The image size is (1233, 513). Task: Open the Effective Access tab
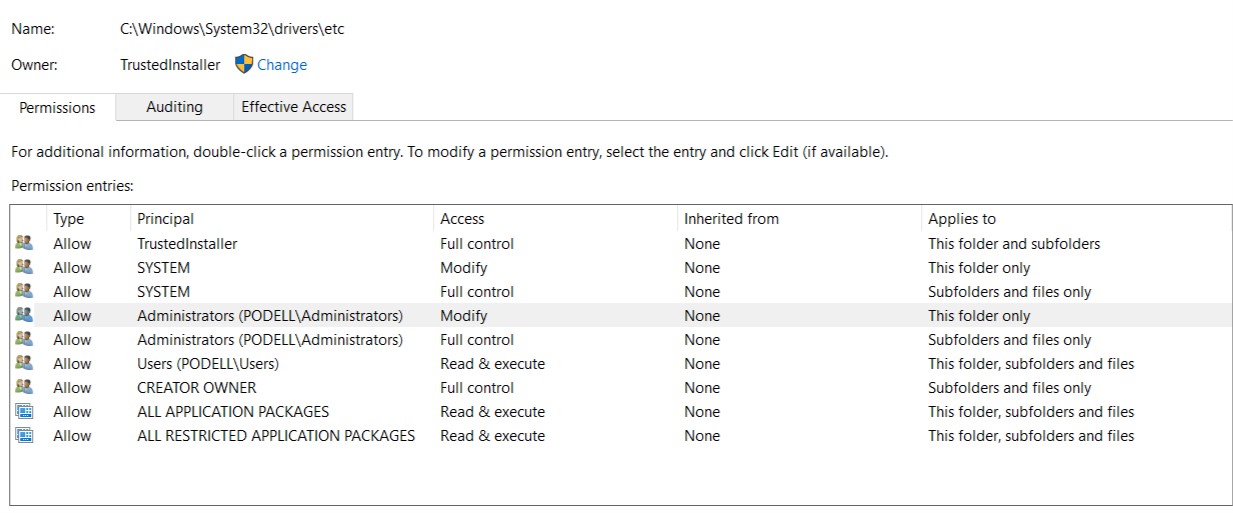tap(294, 107)
